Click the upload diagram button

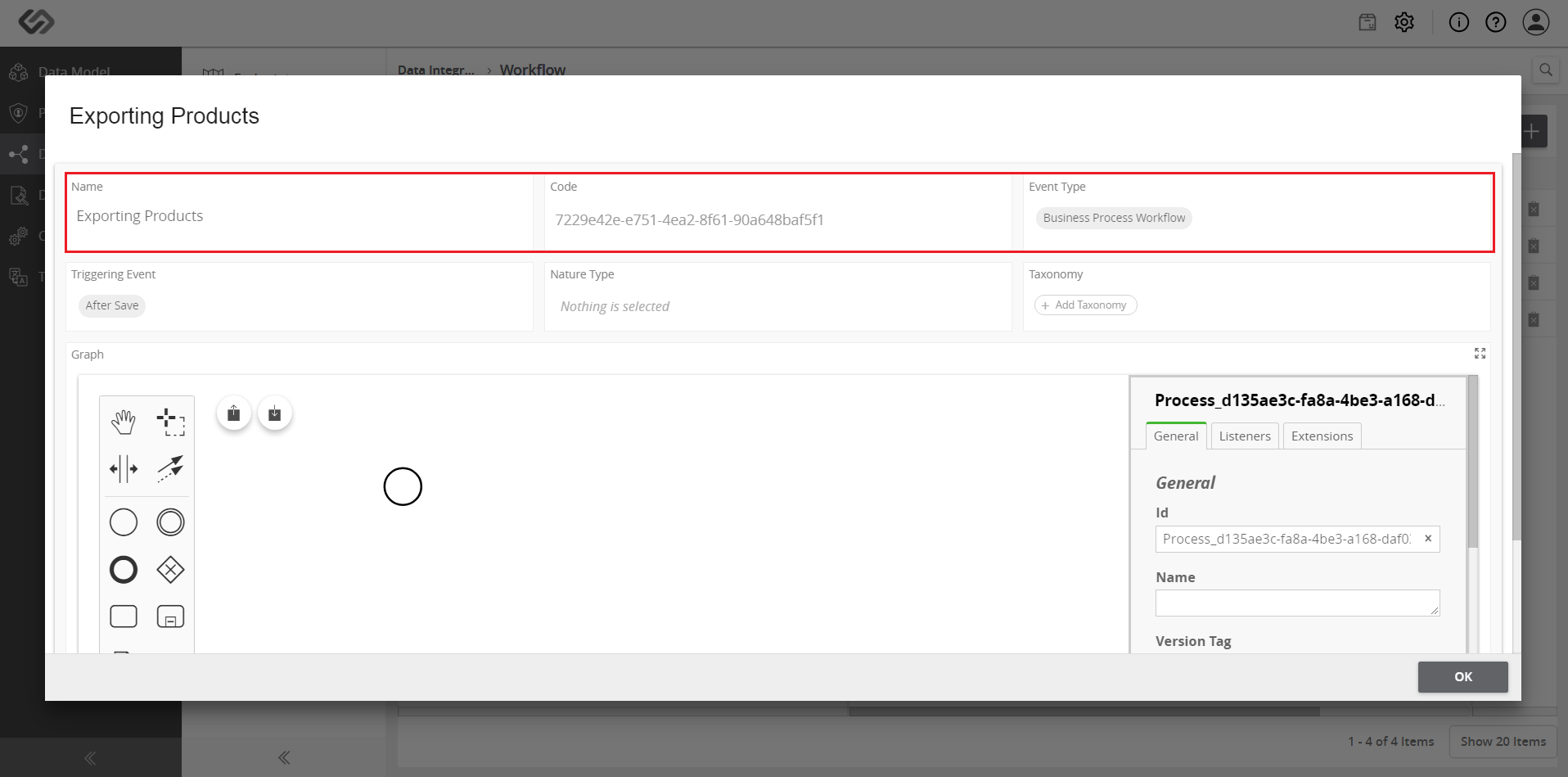234,413
